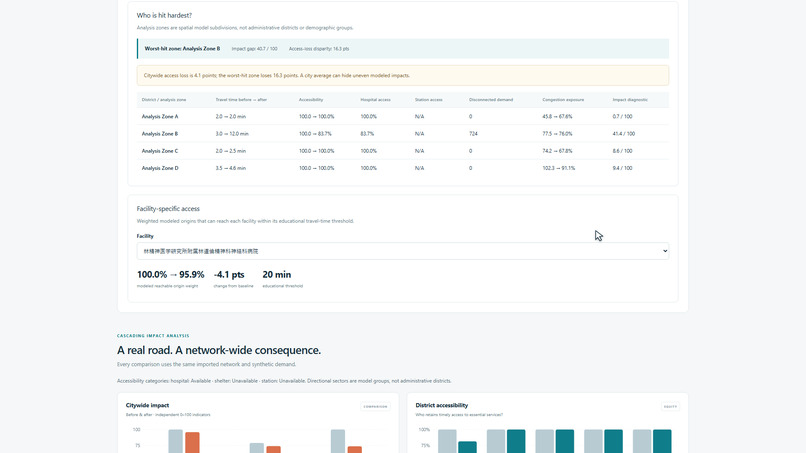Click the 'Hospital access' column header
806x453 pixels.
(x=375, y=100)
